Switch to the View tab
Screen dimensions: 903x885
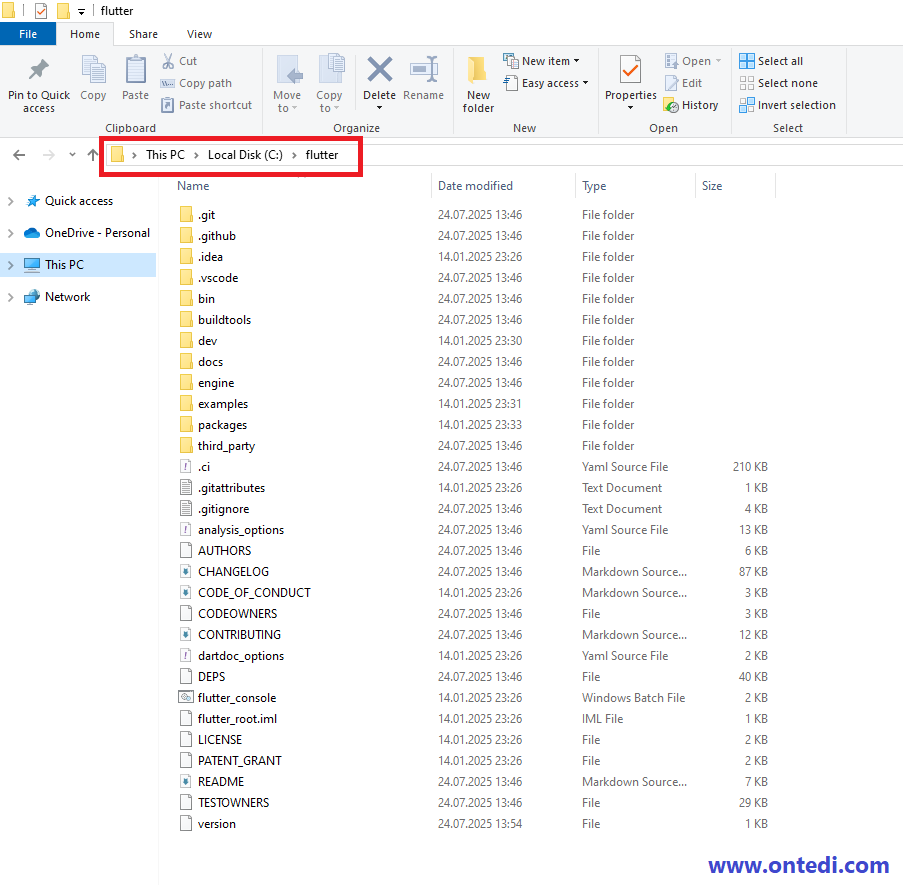point(199,34)
